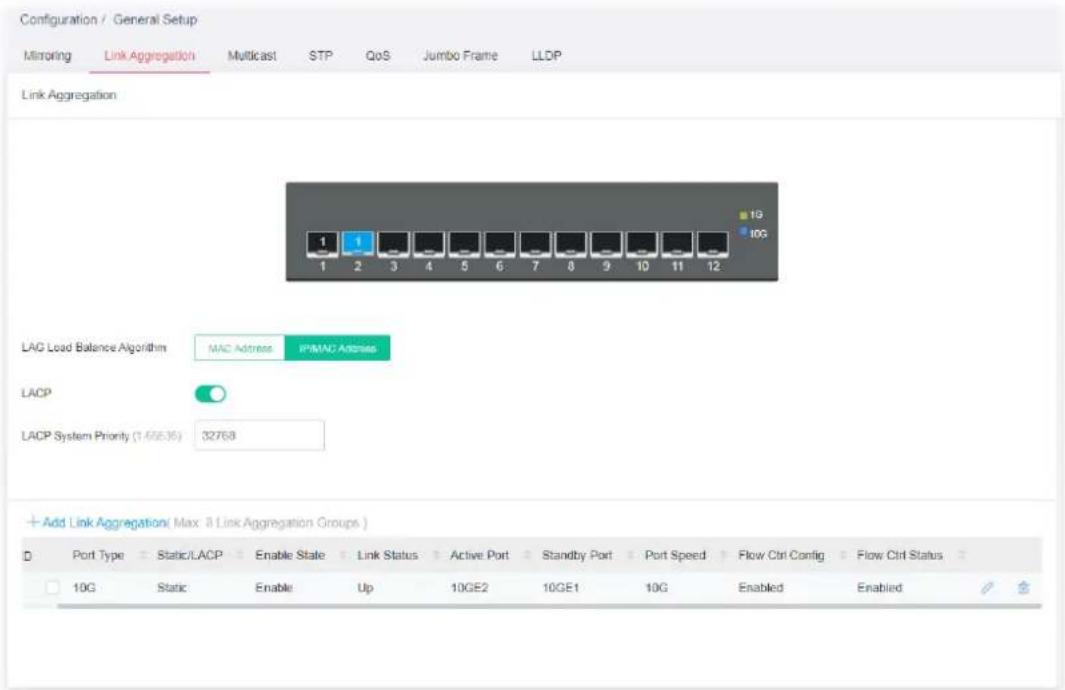Click the Static value in the row

172,587
